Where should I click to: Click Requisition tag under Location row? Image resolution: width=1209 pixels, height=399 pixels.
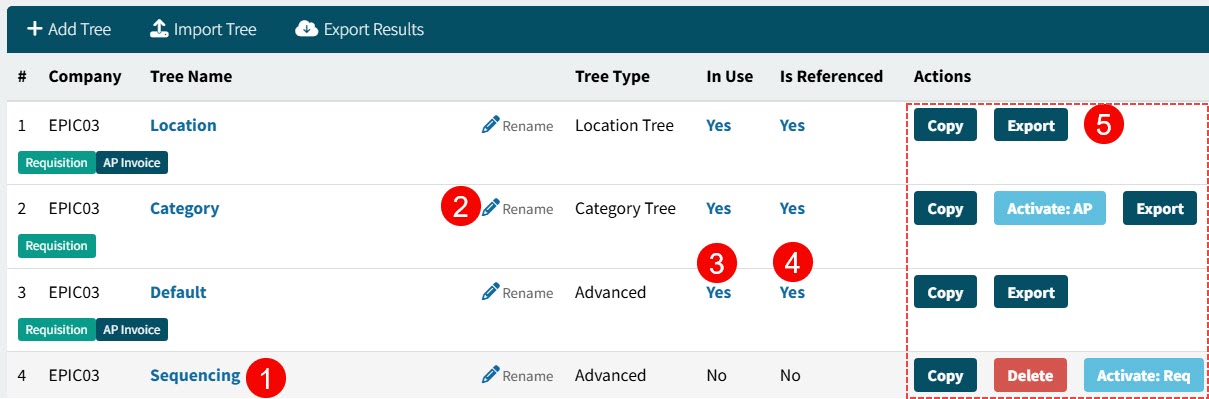tap(57, 162)
